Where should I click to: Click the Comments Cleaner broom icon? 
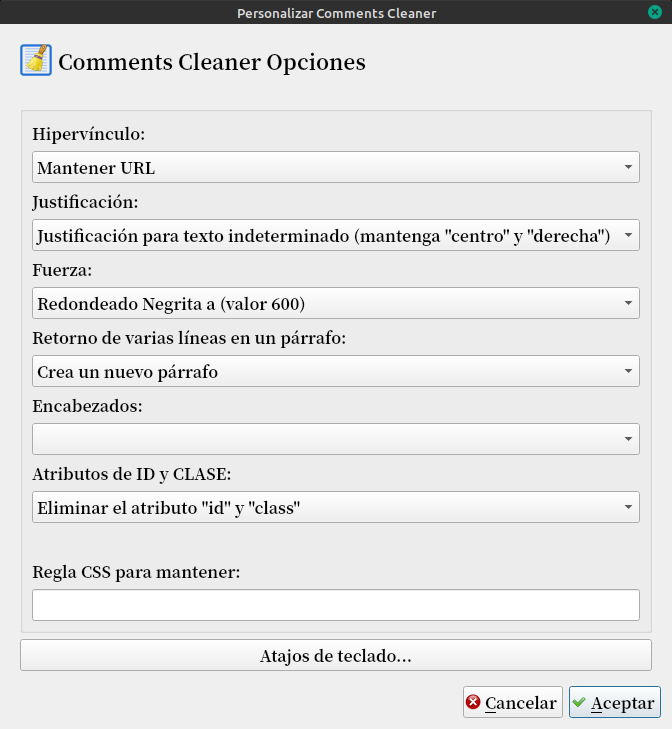coord(36,60)
